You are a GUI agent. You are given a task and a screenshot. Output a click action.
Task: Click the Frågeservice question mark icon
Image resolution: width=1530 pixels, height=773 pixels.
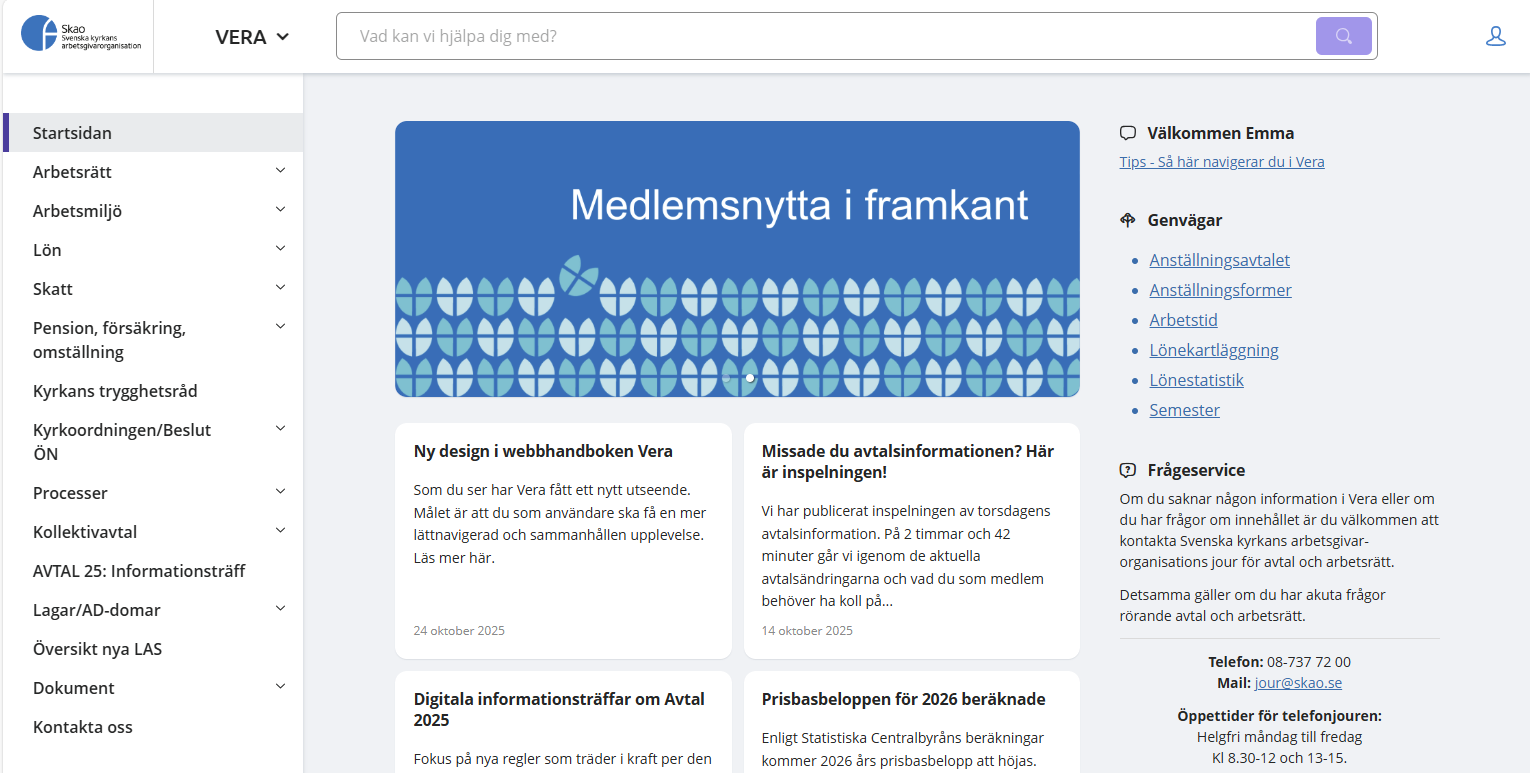point(1128,469)
